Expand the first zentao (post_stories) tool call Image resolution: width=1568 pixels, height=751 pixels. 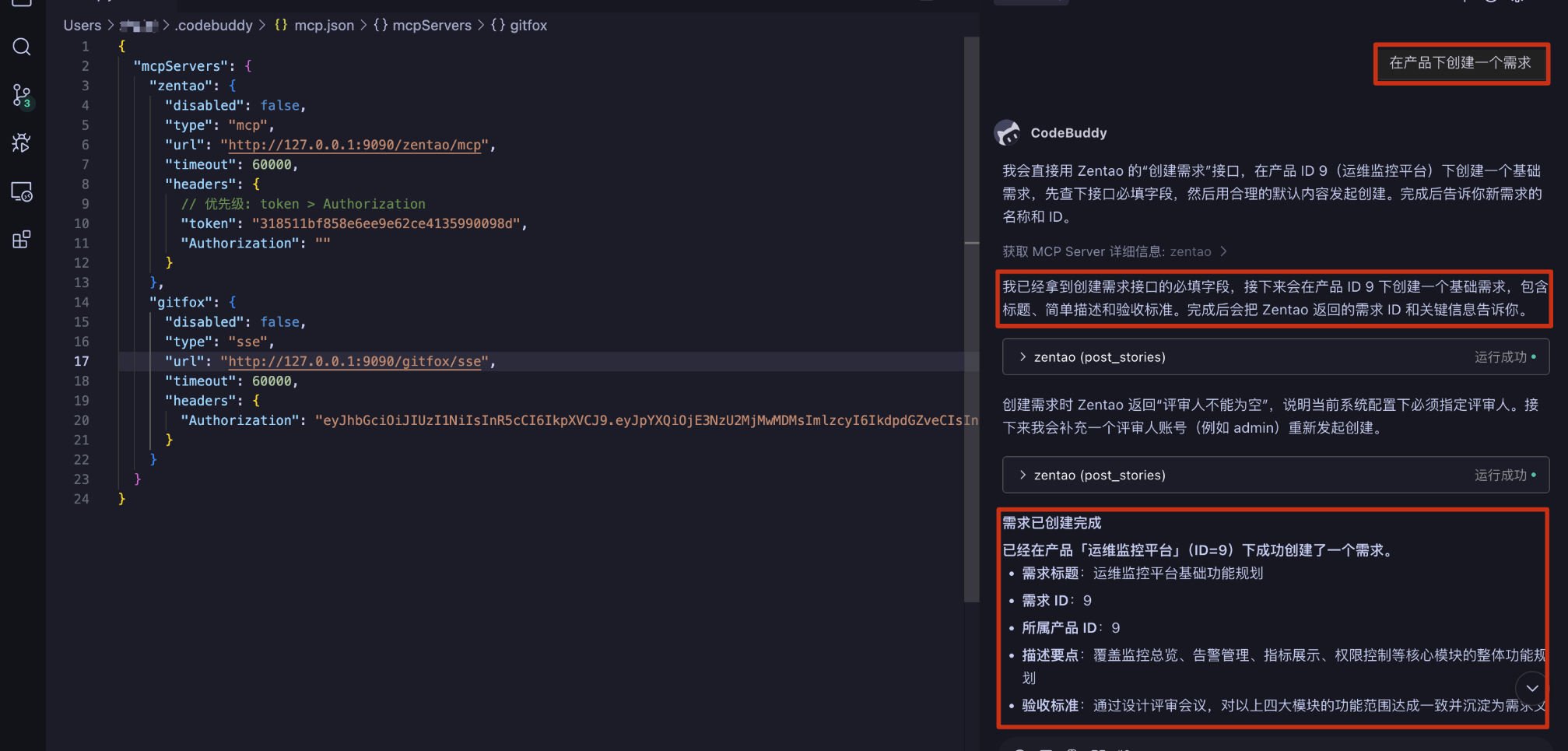pyautogui.click(x=1275, y=357)
